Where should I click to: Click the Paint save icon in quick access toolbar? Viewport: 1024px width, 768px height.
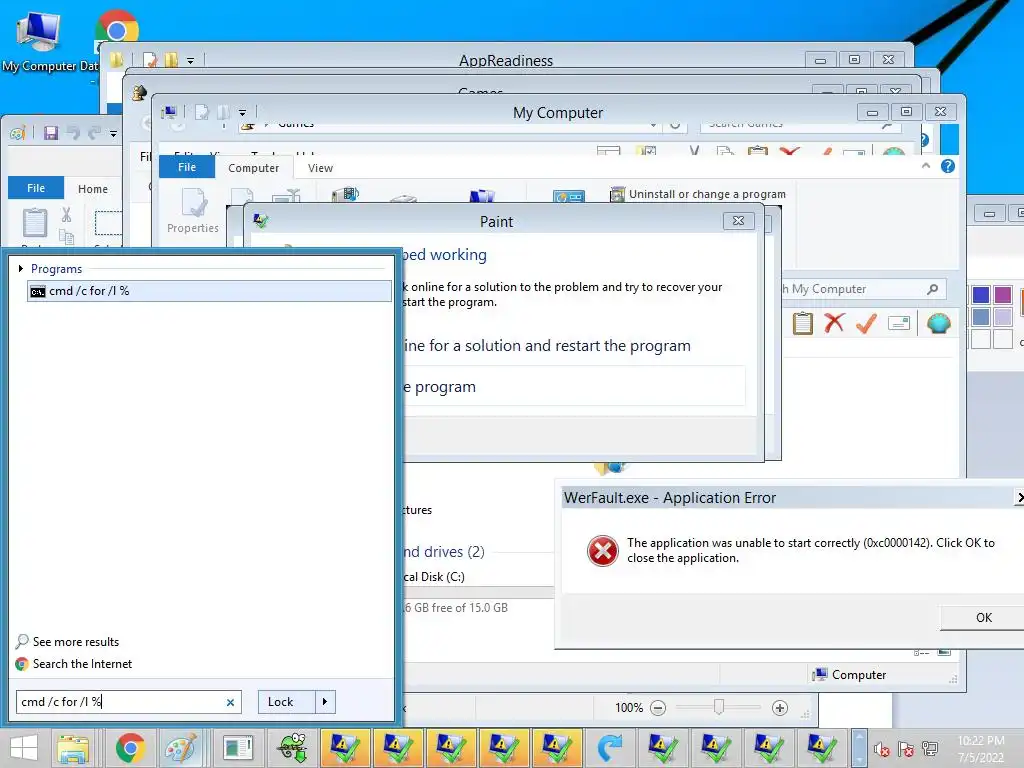51,133
